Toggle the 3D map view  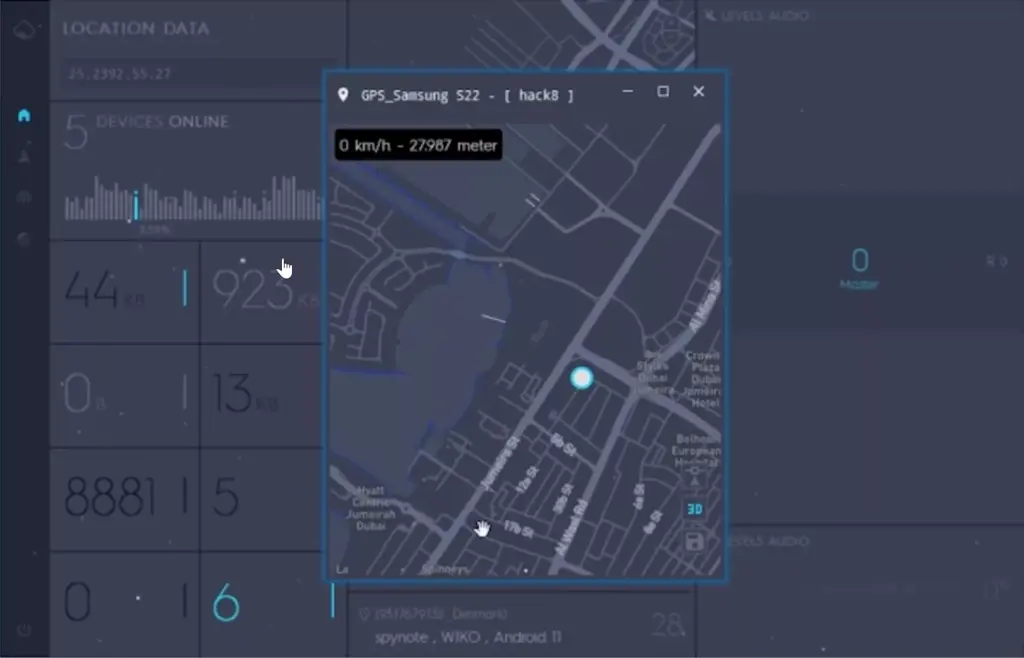click(x=694, y=510)
